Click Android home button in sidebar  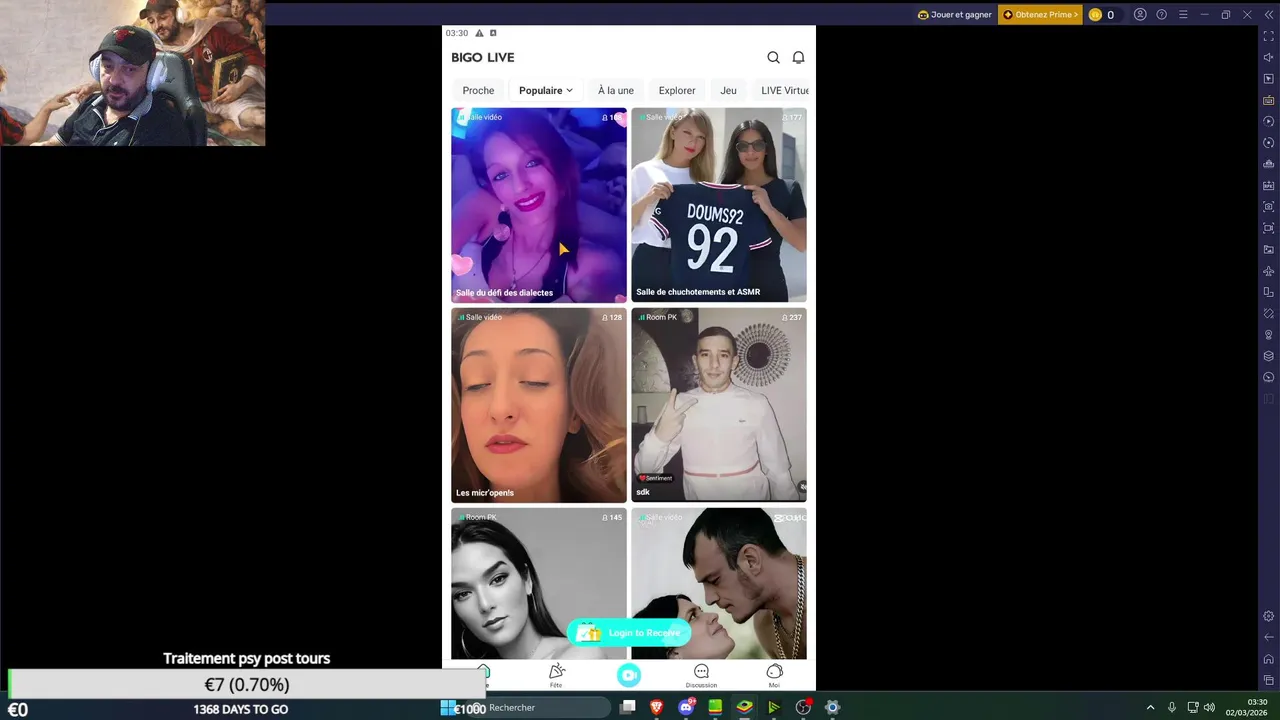[1269, 659]
